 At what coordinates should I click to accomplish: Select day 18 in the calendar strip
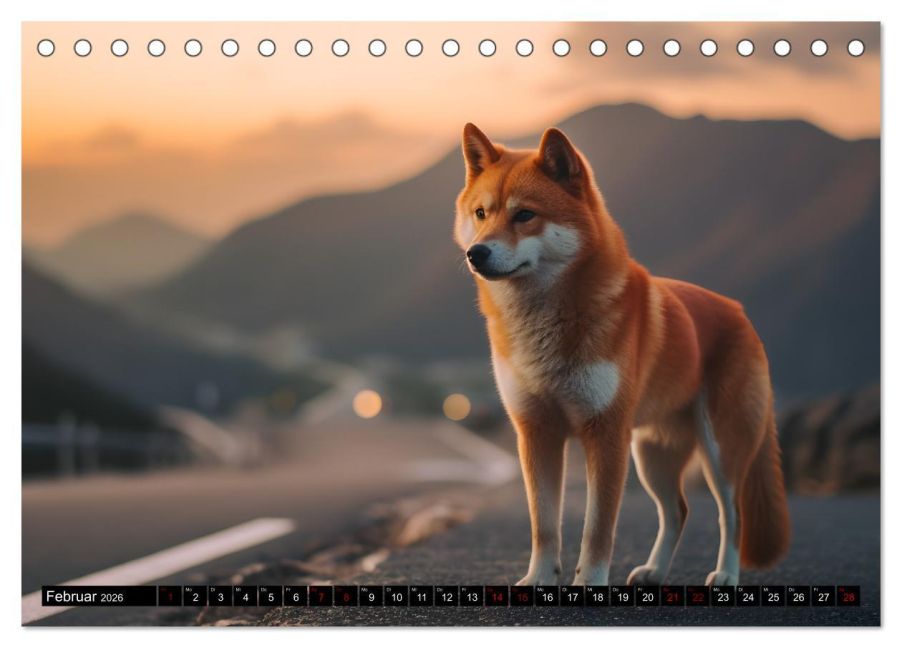(597, 596)
